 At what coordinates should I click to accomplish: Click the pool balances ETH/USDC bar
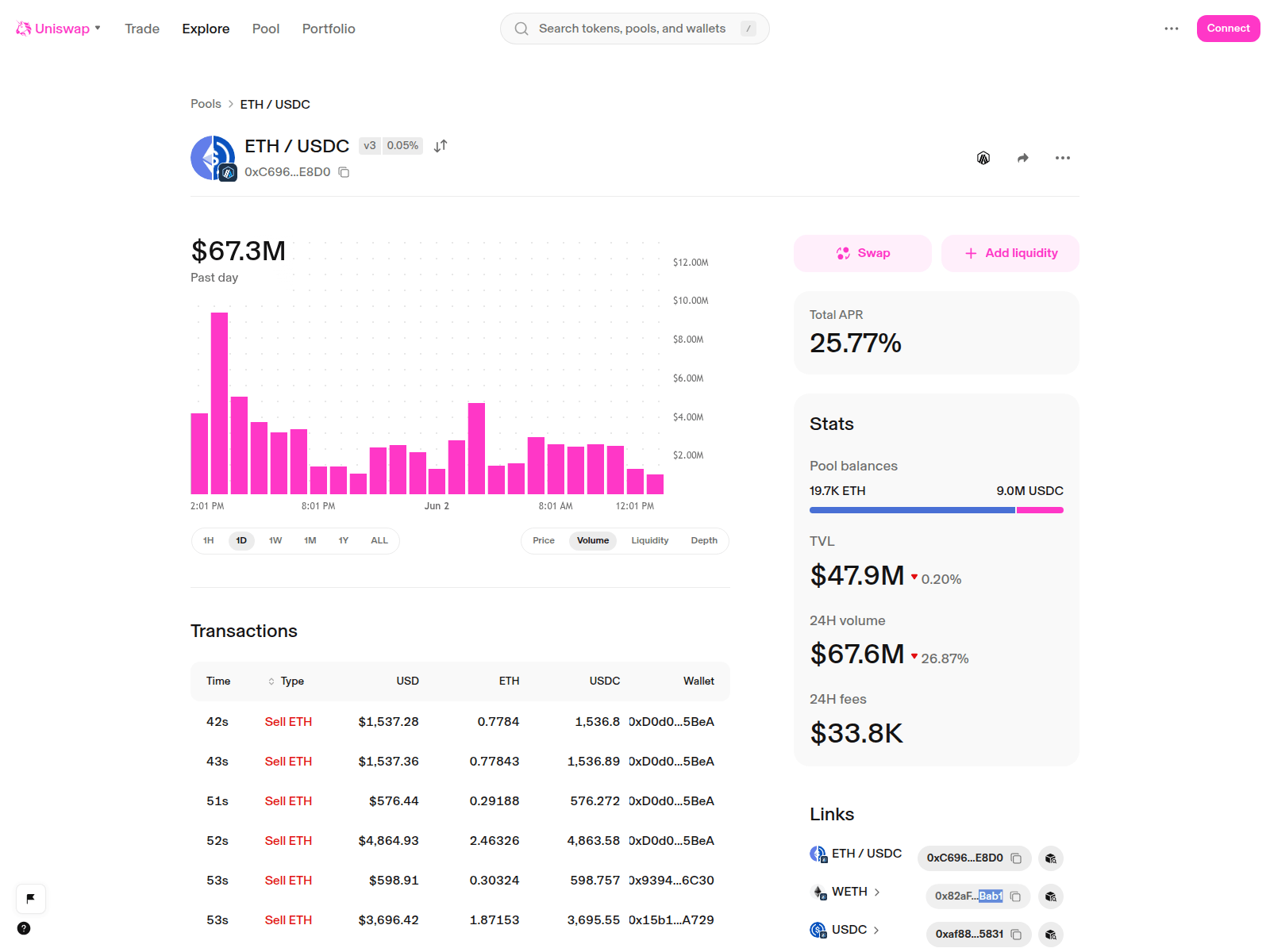[x=937, y=510]
